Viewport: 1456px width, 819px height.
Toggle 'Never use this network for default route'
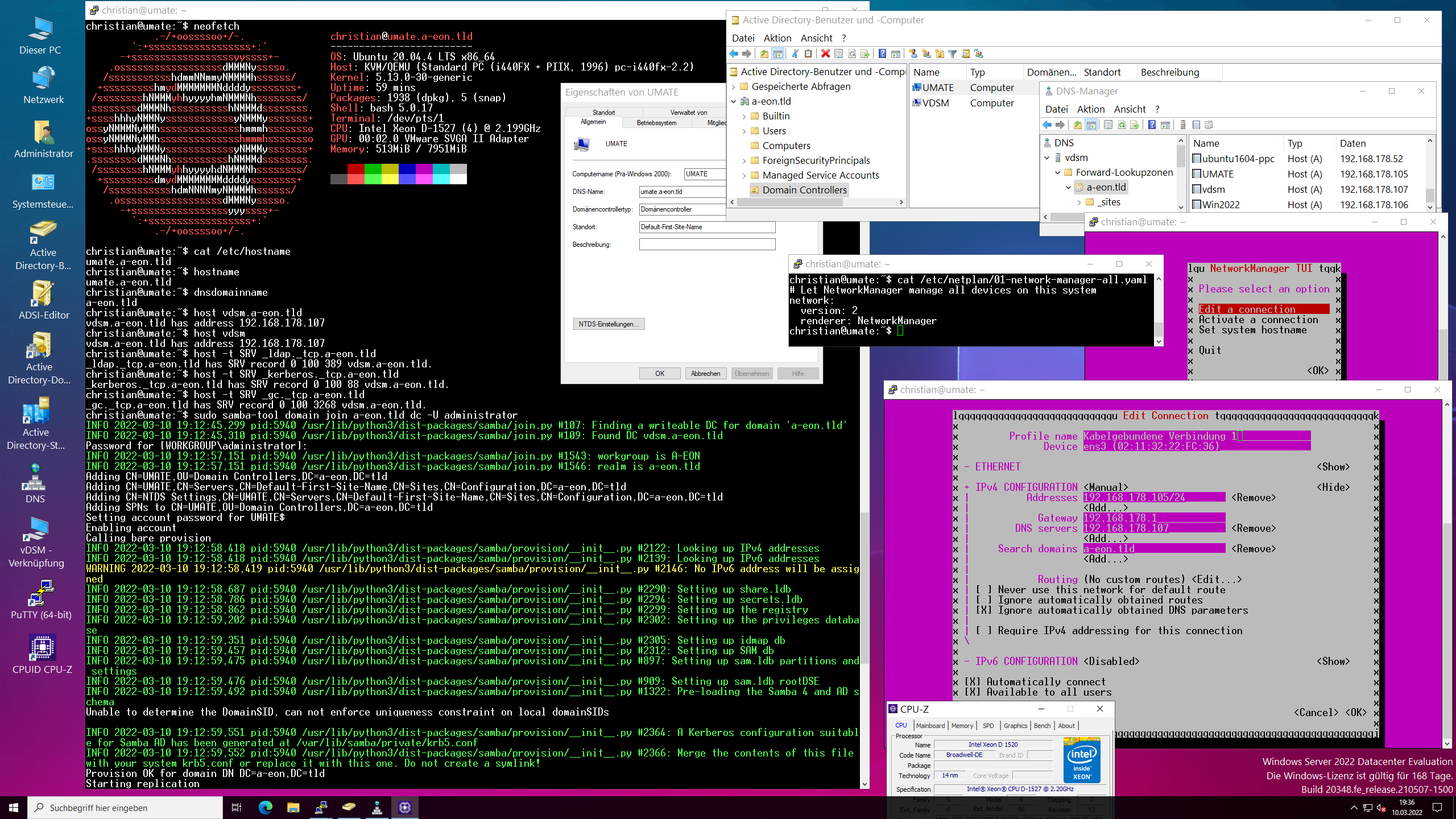(x=1101, y=590)
